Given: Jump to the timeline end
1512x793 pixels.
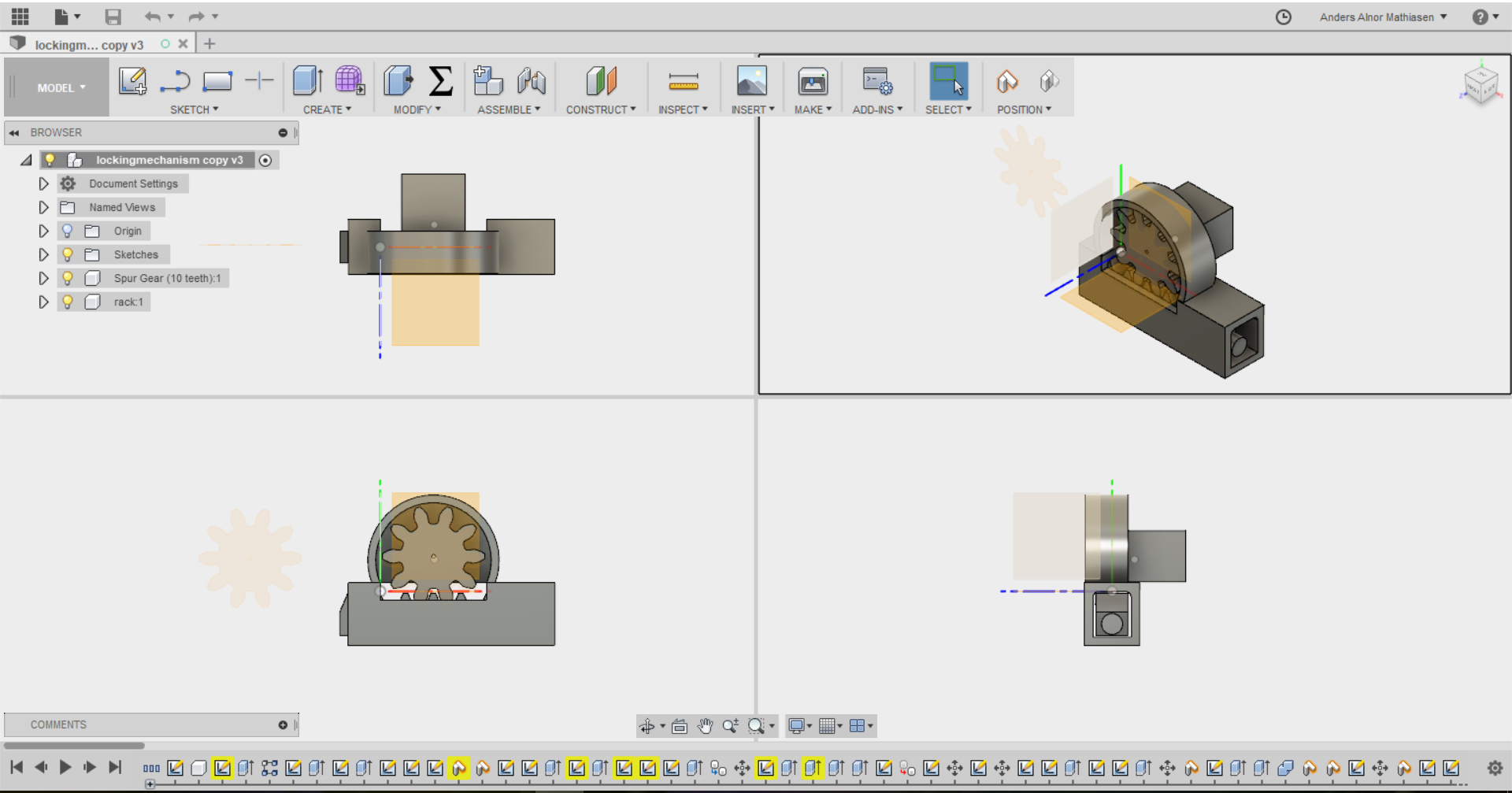Looking at the screenshot, I should coord(115,767).
